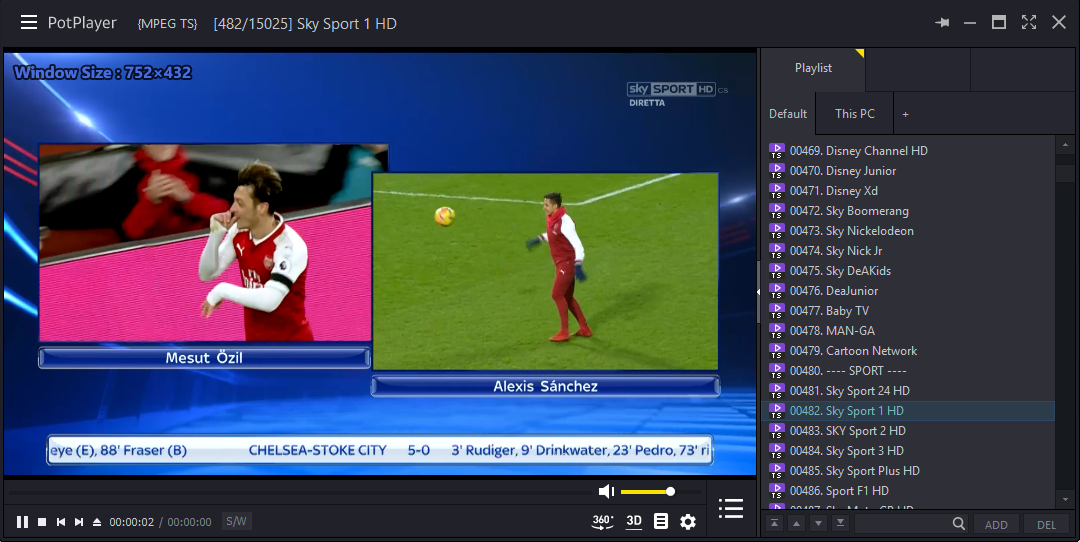
Task: Select 00473. Sky Nickelodeon
Action: (x=909, y=230)
